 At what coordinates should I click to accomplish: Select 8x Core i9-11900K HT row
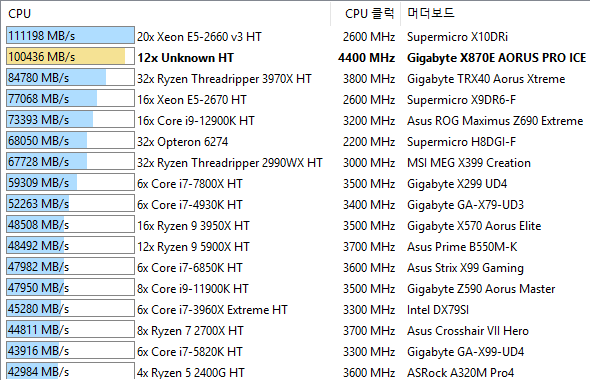[193, 289]
